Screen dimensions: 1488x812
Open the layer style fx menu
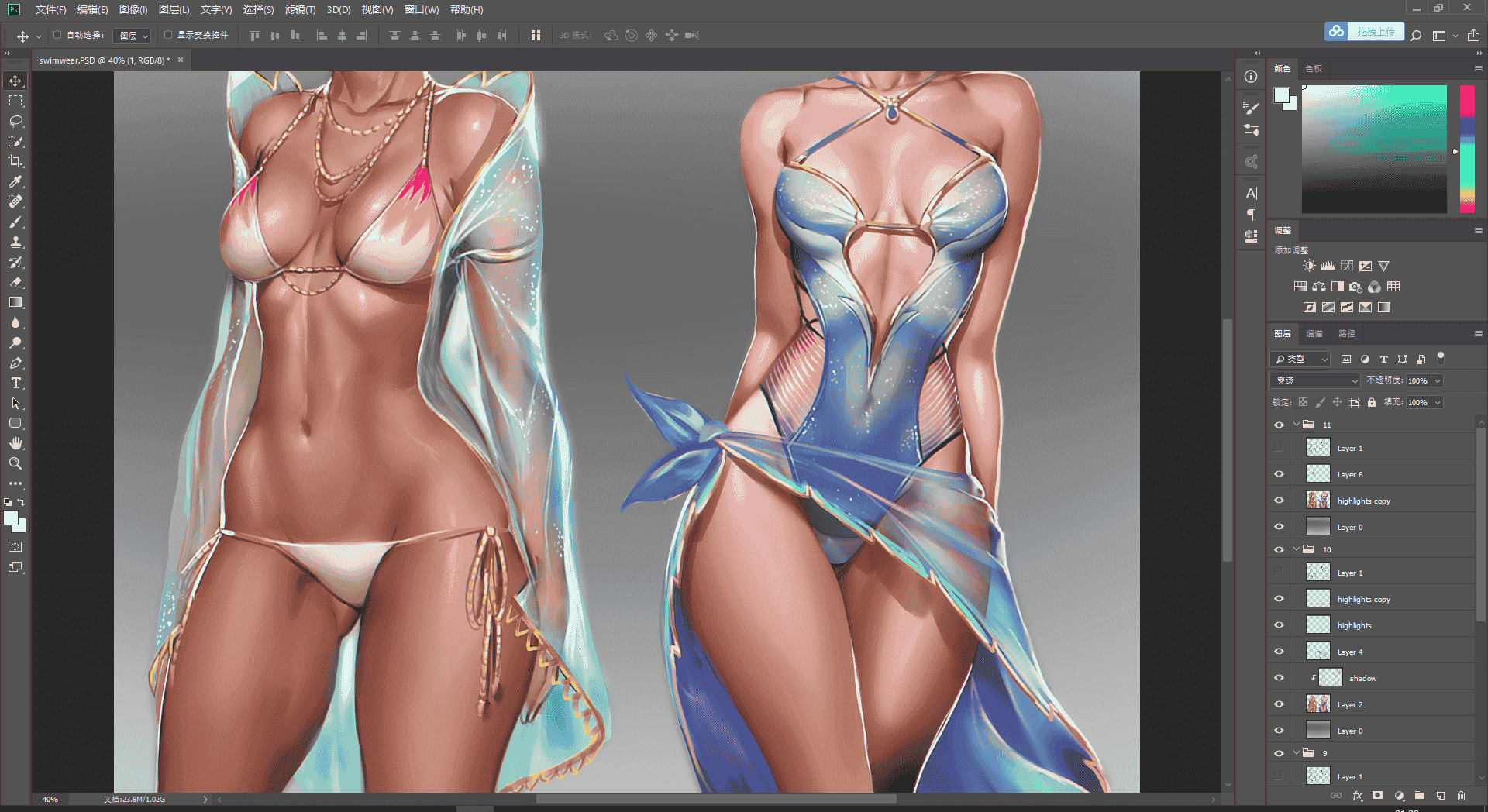[1357, 796]
